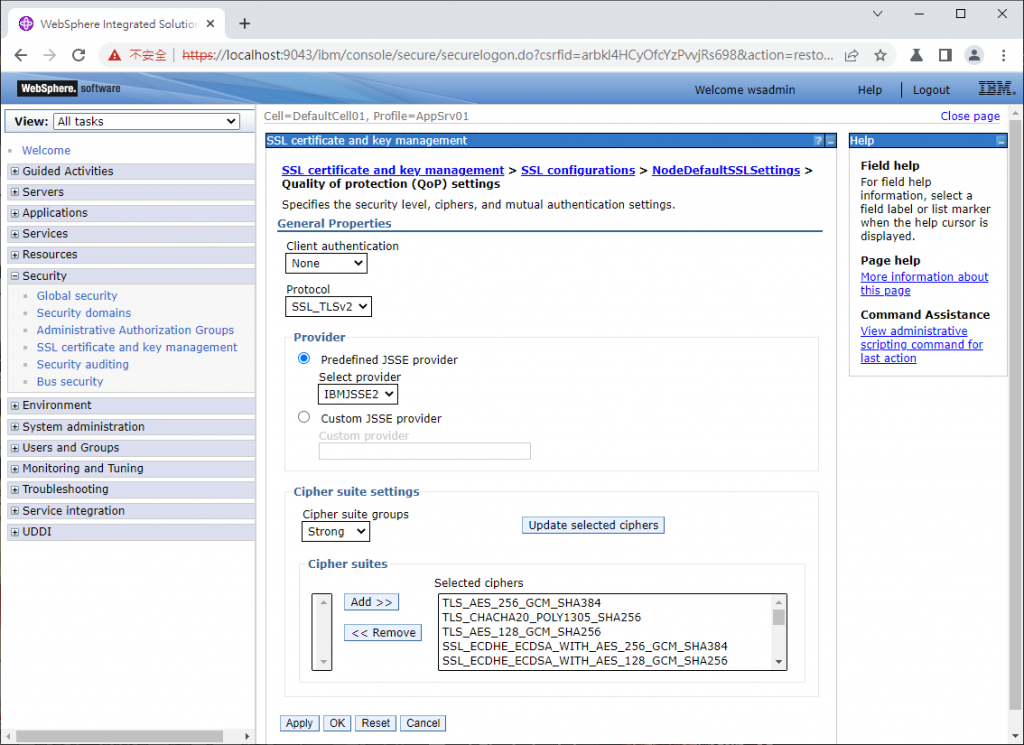The image size is (1024, 745).
Task: Open Security auditing in the navigation
Action: point(82,364)
